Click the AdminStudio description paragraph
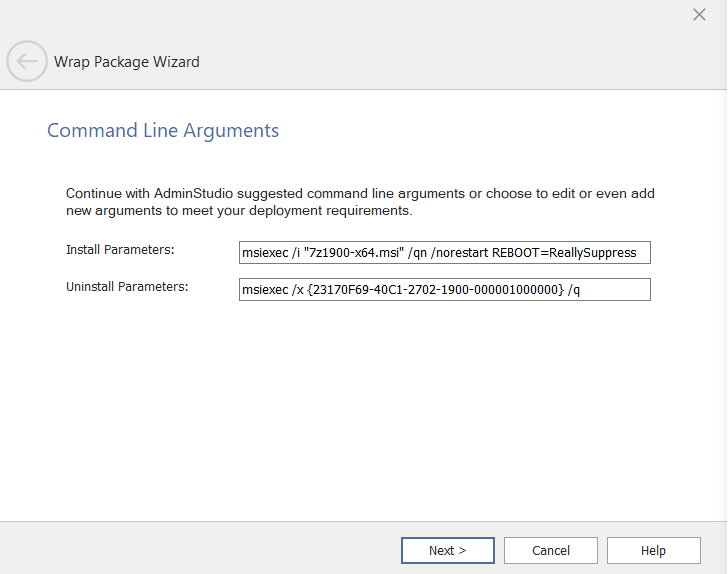Image resolution: width=728 pixels, height=574 pixels. [360, 202]
